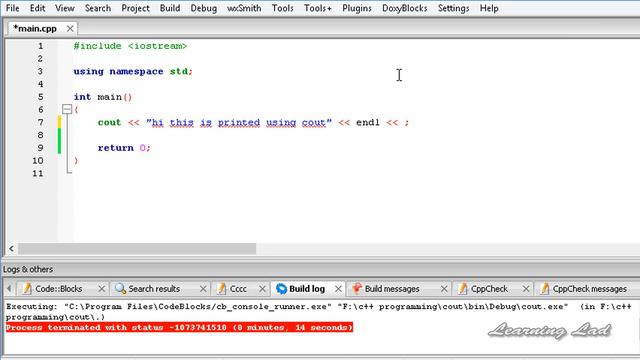Image resolution: width=640 pixels, height=360 pixels.
Task: Click the '#include <iostream>' line
Action: point(130,46)
